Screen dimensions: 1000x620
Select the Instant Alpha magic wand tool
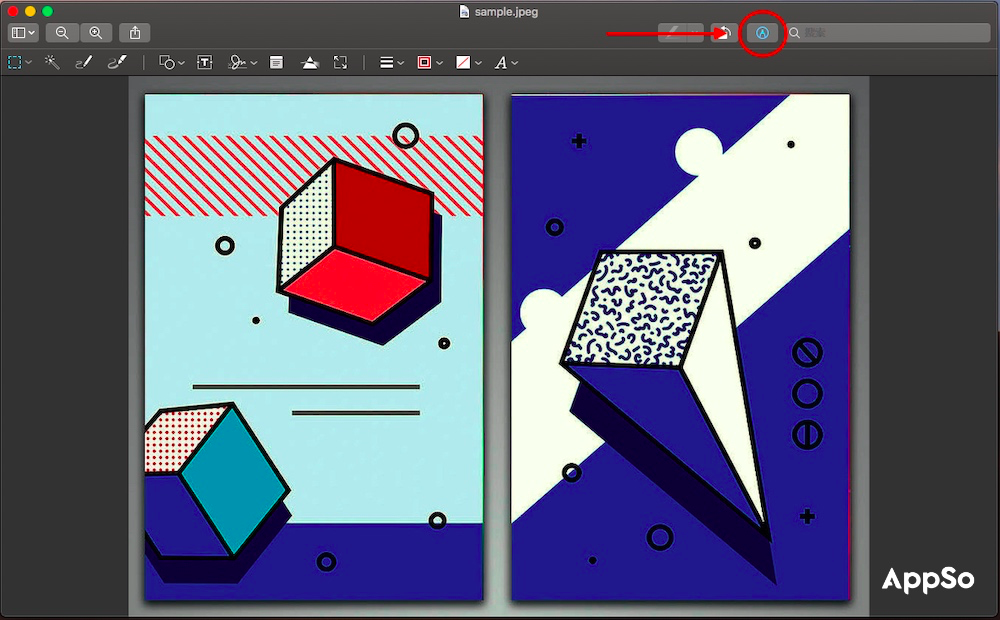click(x=52, y=62)
